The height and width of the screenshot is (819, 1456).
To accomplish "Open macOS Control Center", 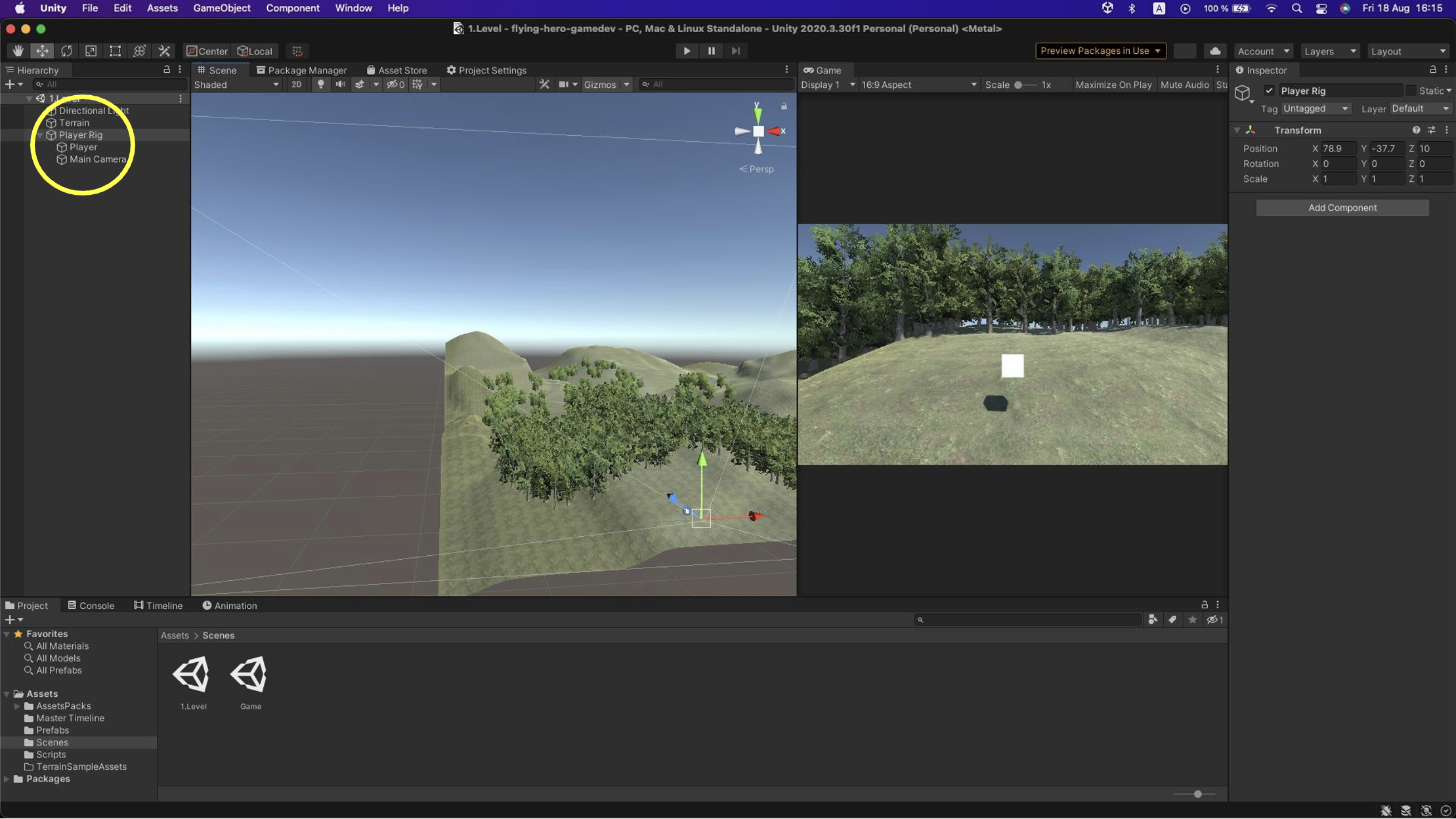I will tap(1321, 9).
